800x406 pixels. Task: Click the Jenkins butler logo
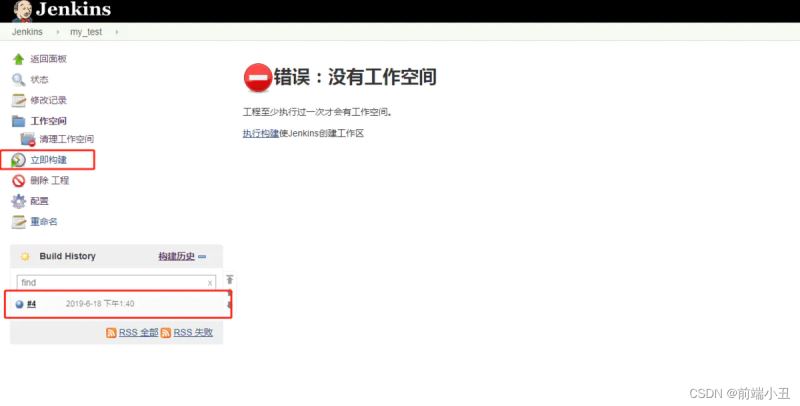tap(22, 11)
